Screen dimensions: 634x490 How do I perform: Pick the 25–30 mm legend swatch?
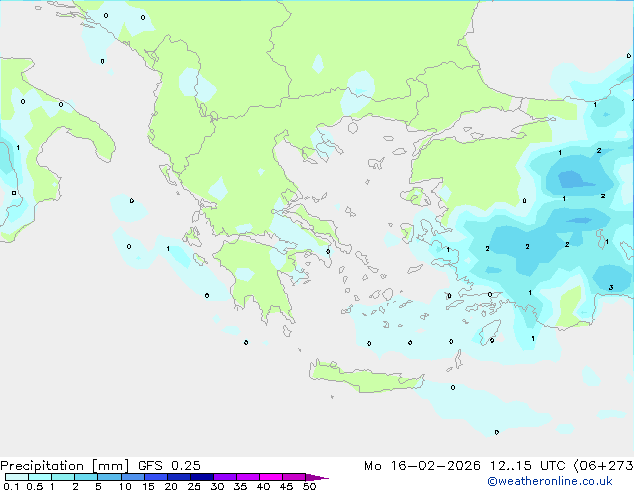(201, 477)
